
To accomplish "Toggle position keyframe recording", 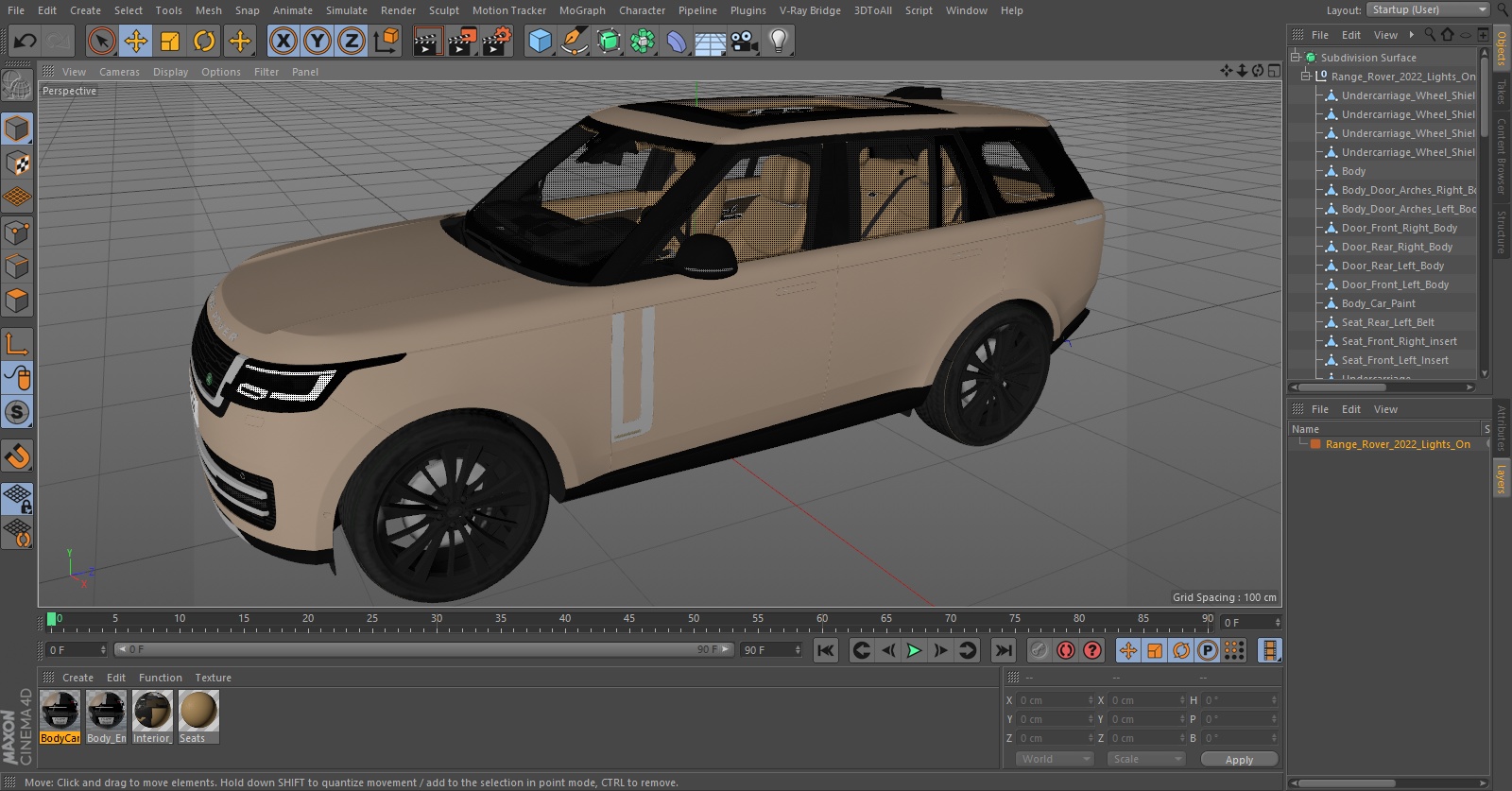I will 1128,650.
